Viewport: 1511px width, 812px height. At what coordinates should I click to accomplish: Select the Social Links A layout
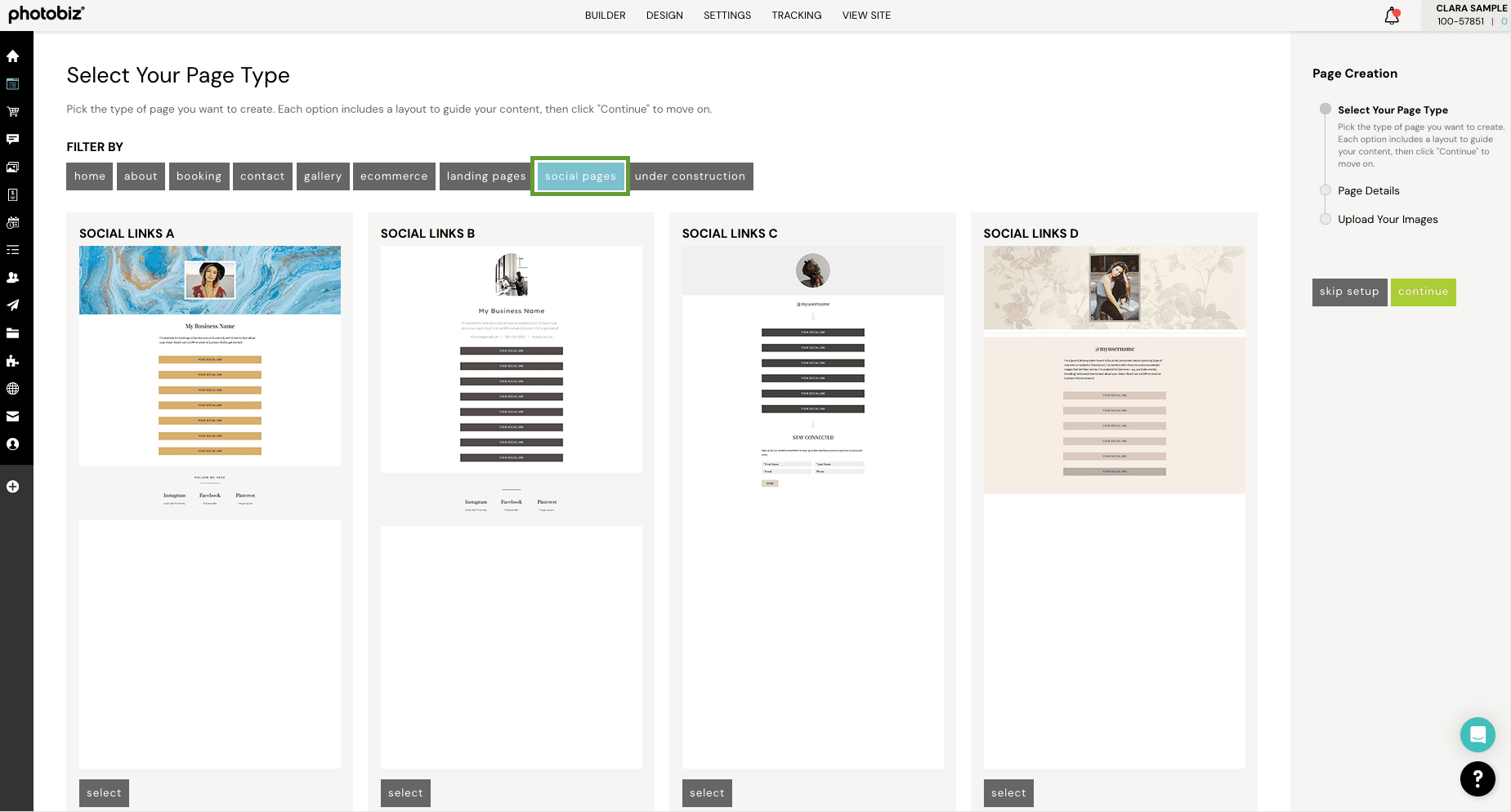click(104, 793)
